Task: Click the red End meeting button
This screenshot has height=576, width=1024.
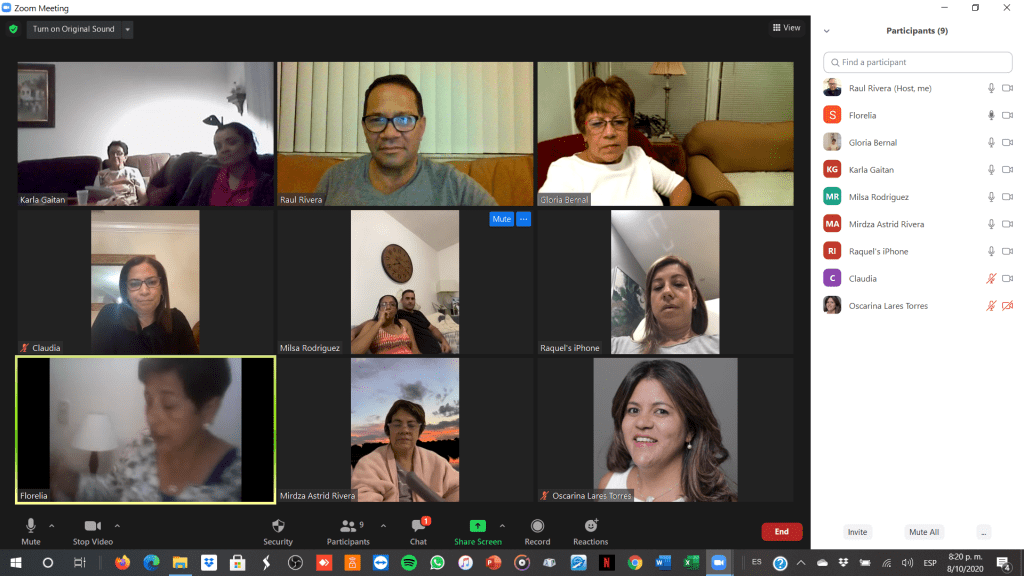Action: tap(781, 532)
